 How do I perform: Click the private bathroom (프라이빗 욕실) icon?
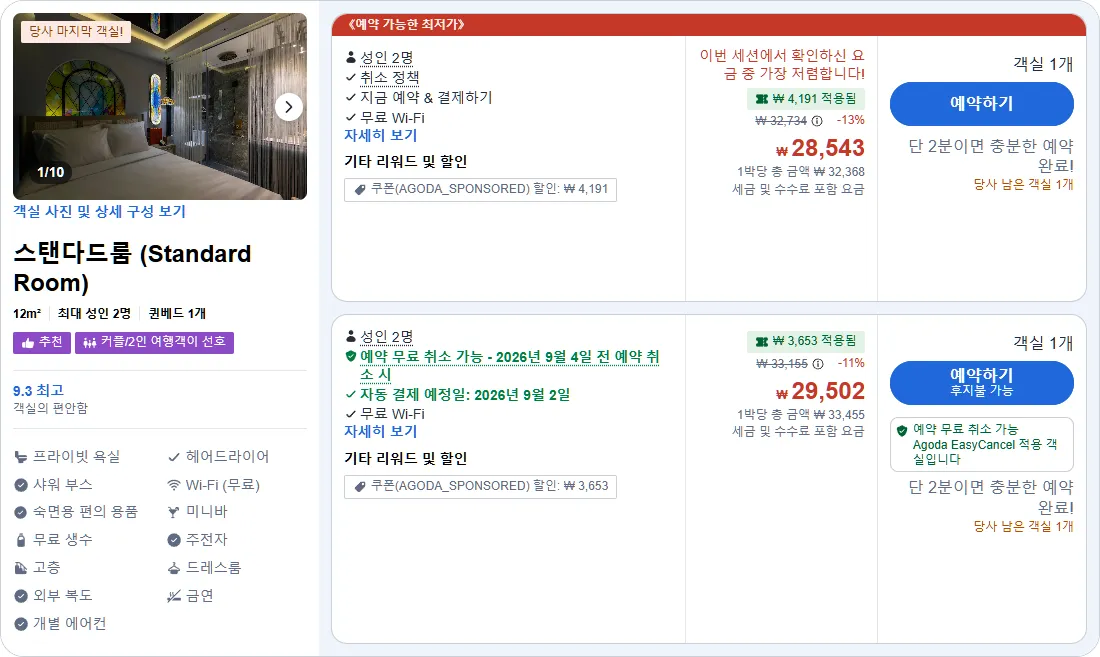20,457
